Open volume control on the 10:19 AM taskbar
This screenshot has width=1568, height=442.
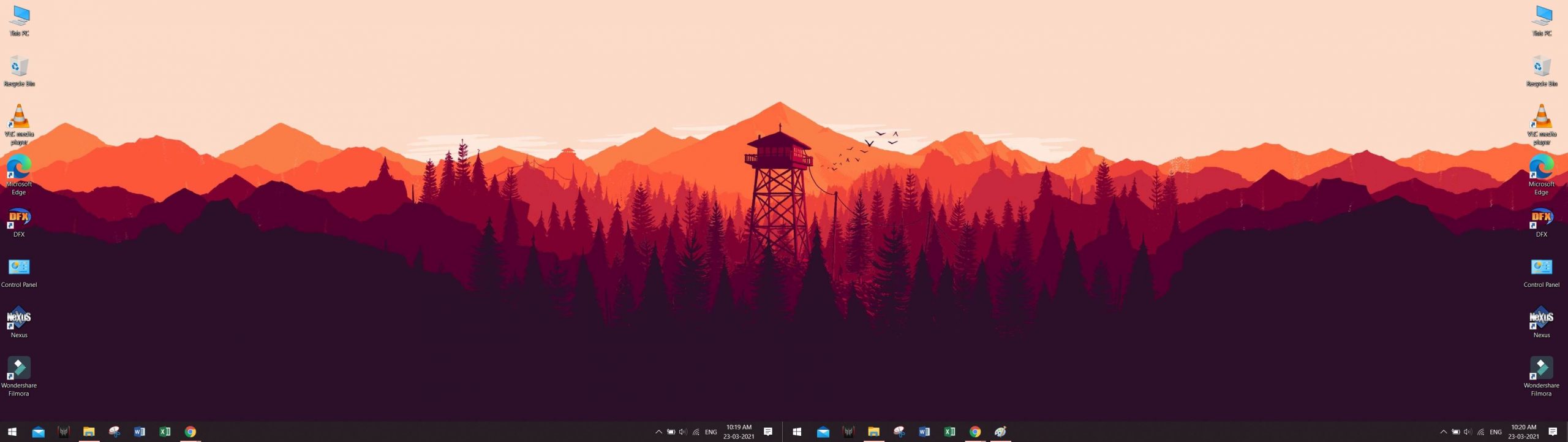coord(683,432)
